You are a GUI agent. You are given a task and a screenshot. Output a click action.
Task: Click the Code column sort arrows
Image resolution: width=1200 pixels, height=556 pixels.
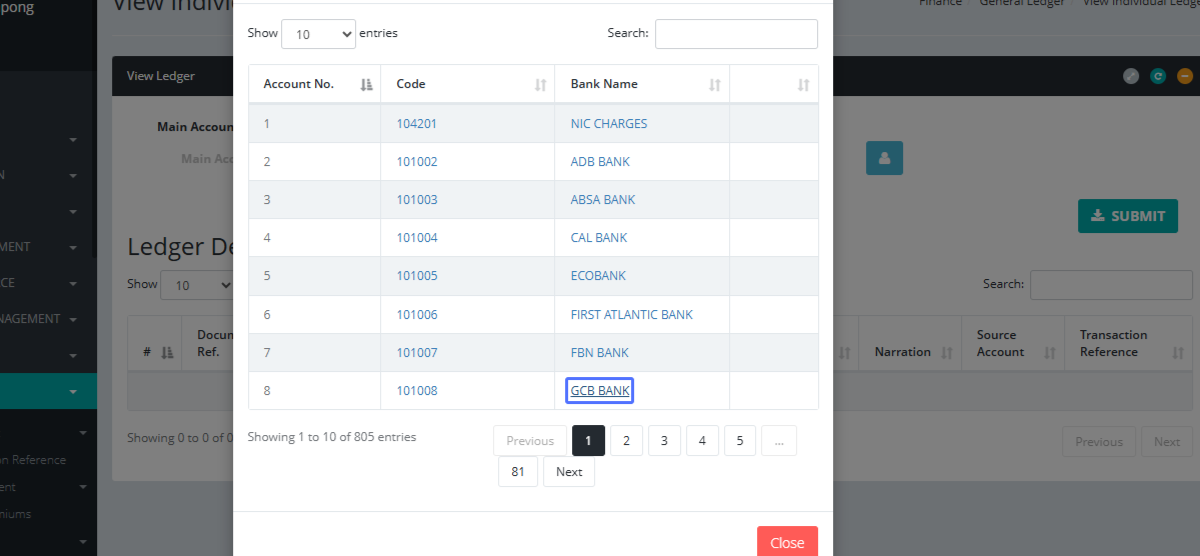coord(540,85)
